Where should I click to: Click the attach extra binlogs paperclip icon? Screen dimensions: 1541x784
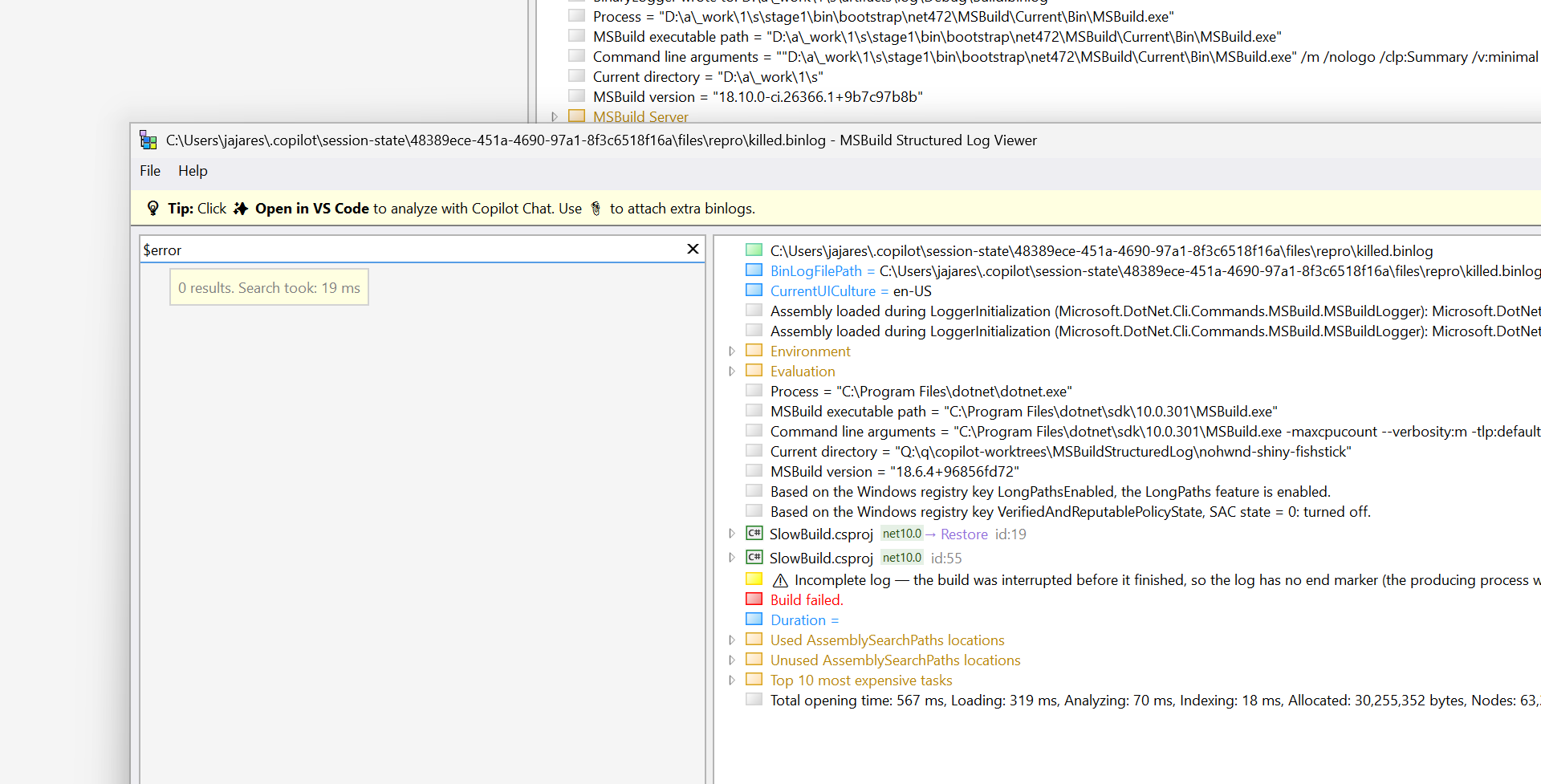coord(596,209)
